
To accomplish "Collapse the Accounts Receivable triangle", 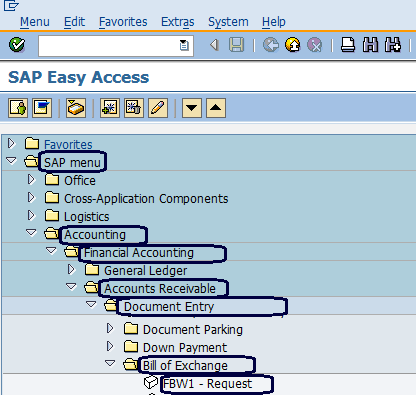I will coord(71,287).
